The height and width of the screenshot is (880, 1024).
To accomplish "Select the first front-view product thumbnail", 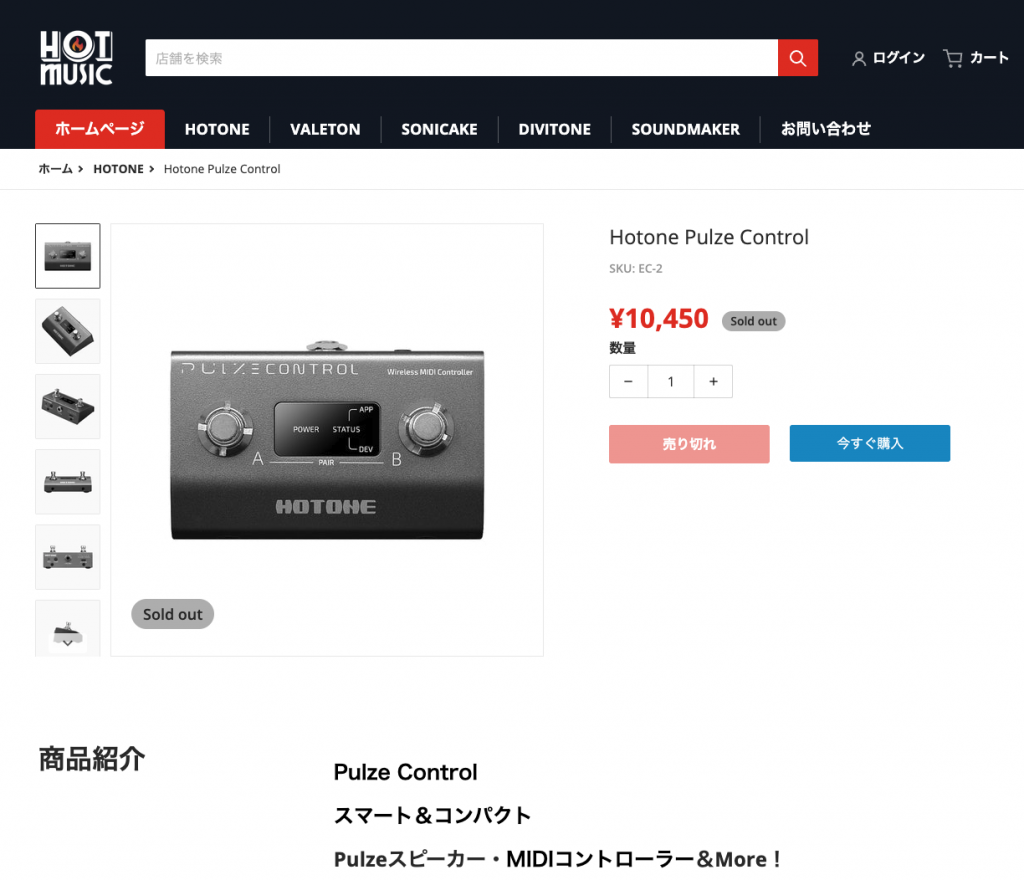I will pos(68,256).
